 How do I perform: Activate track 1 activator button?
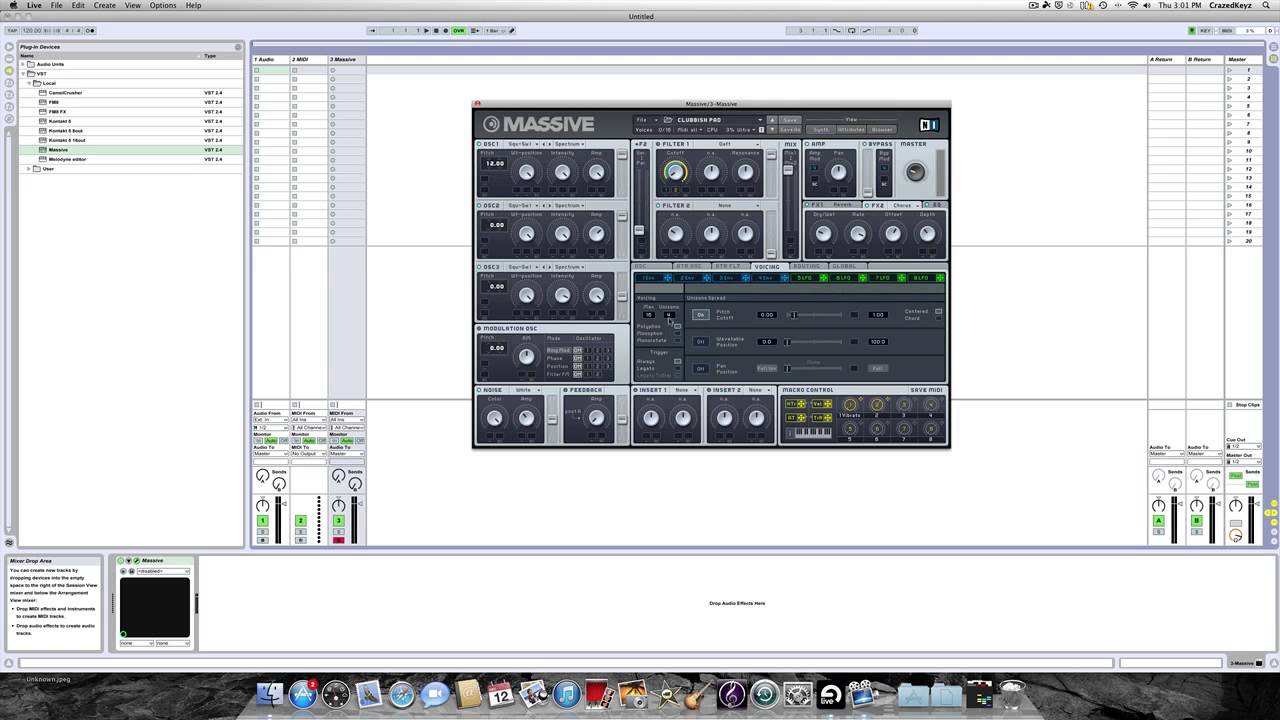click(x=263, y=520)
